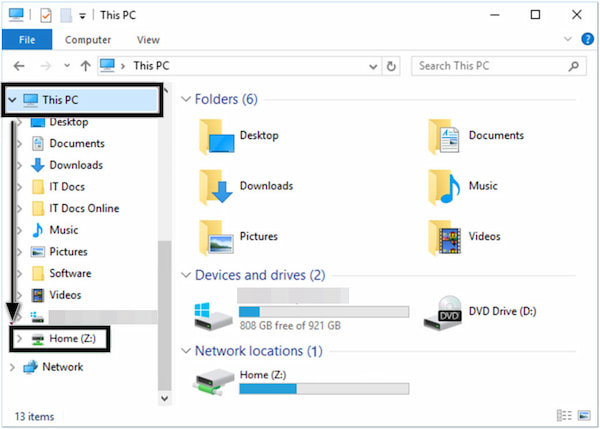Select the Windows local disk drive icon
The image size is (600, 429).
(x=213, y=317)
